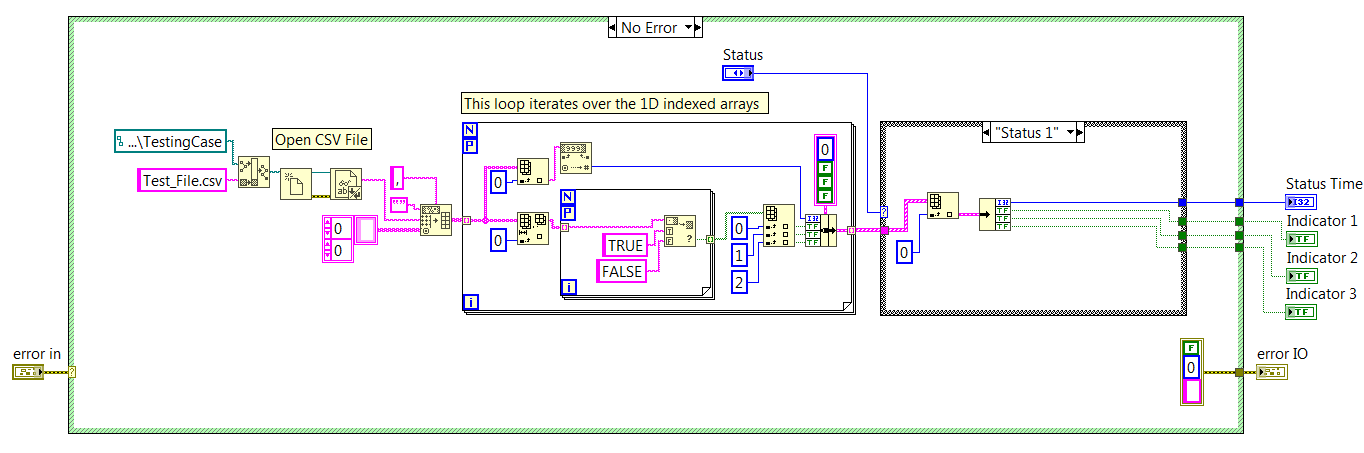Click the error in cluster terminal
The width and height of the screenshot is (1364, 453).
[28, 372]
